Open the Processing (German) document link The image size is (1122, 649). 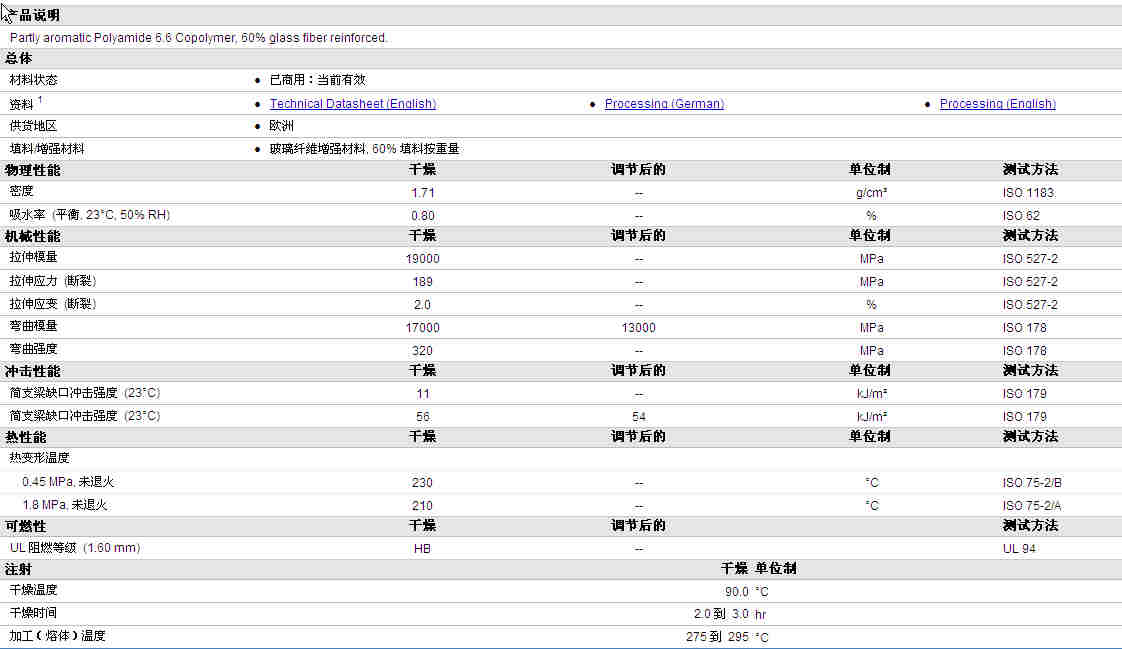coord(664,104)
